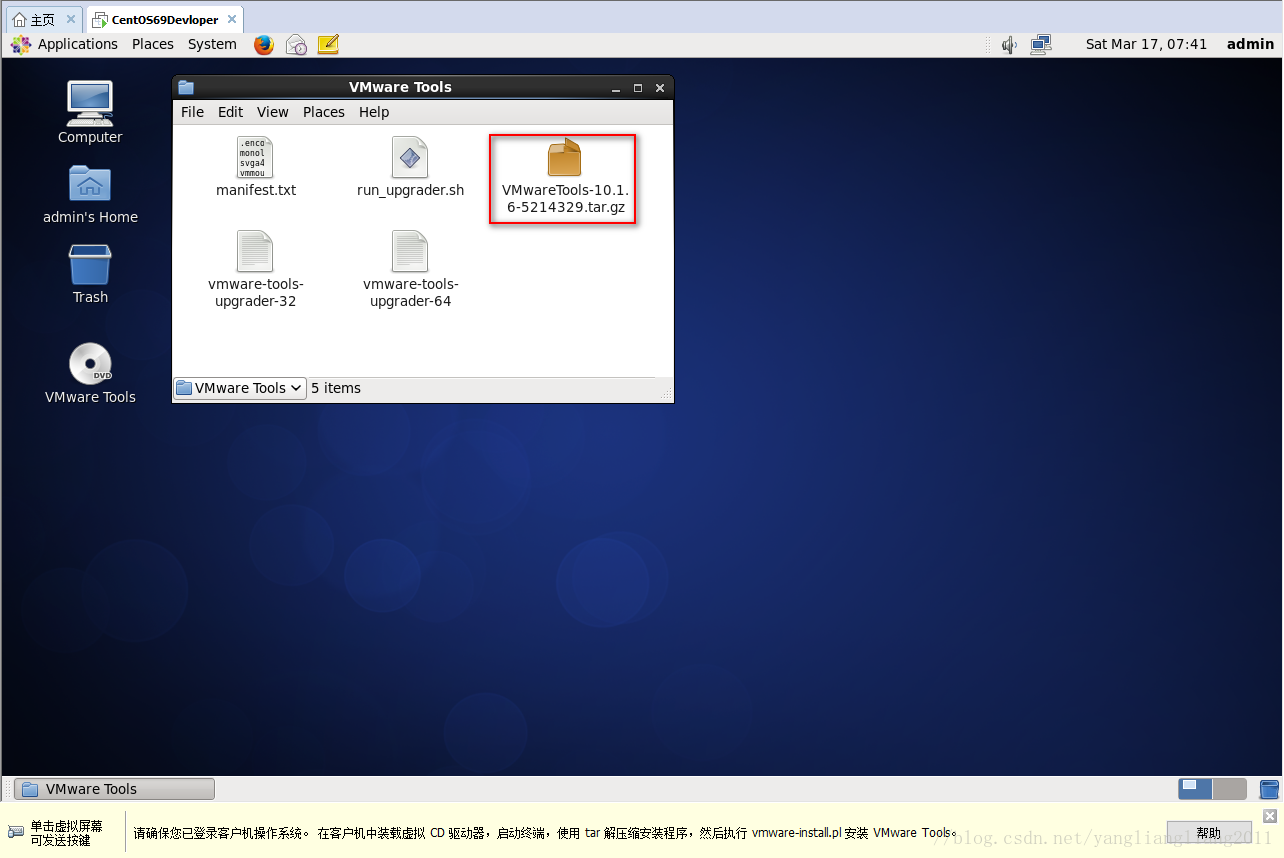Close the VMware hint bar
Image resolution: width=1284 pixels, height=858 pixels.
click(1270, 815)
